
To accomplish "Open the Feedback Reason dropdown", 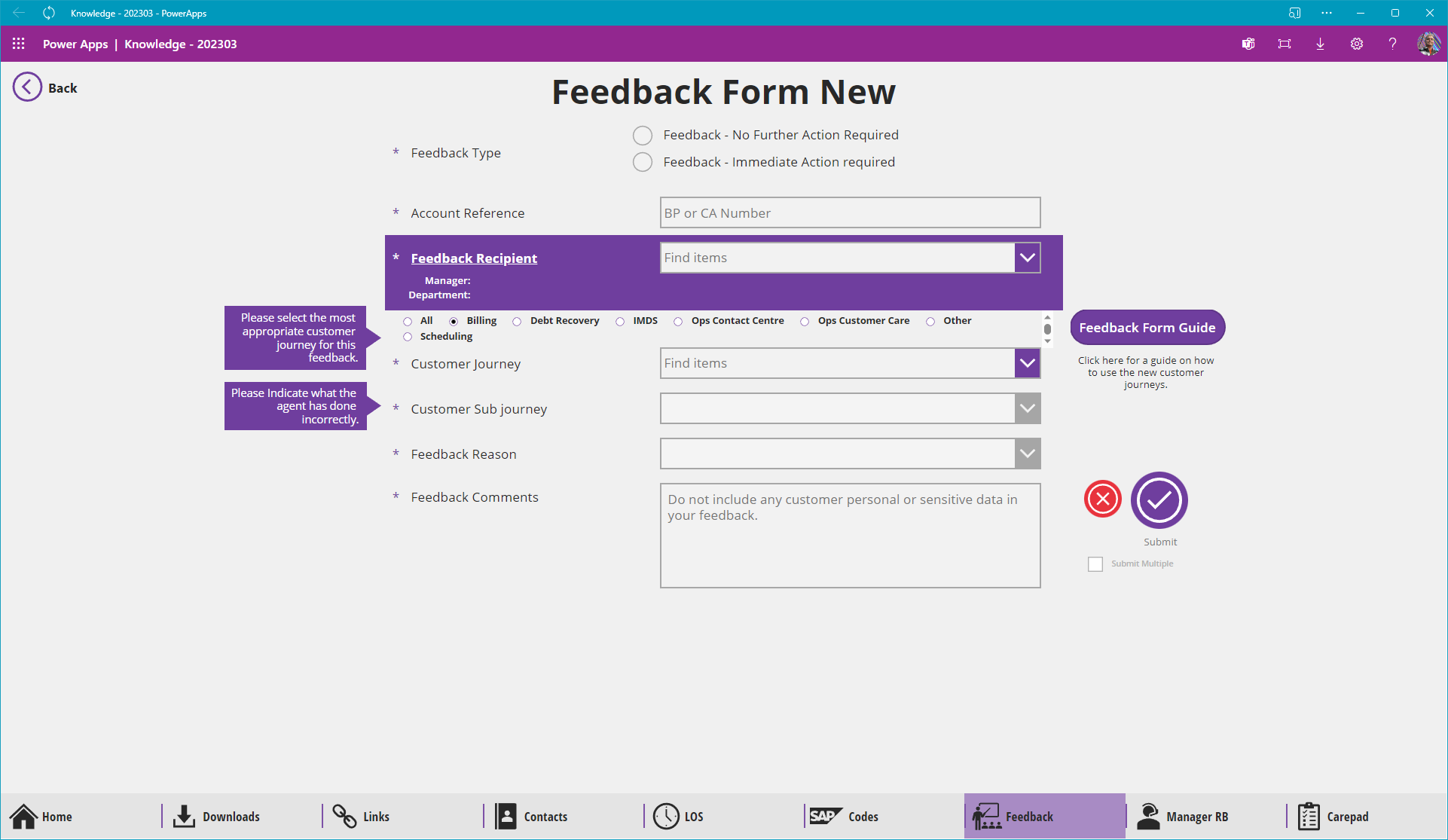I will pyautogui.click(x=1028, y=454).
